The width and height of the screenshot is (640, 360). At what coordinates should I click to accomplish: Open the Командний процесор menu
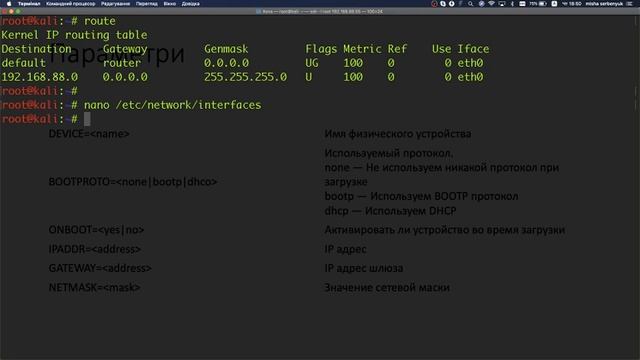pyautogui.click(x=70, y=4)
